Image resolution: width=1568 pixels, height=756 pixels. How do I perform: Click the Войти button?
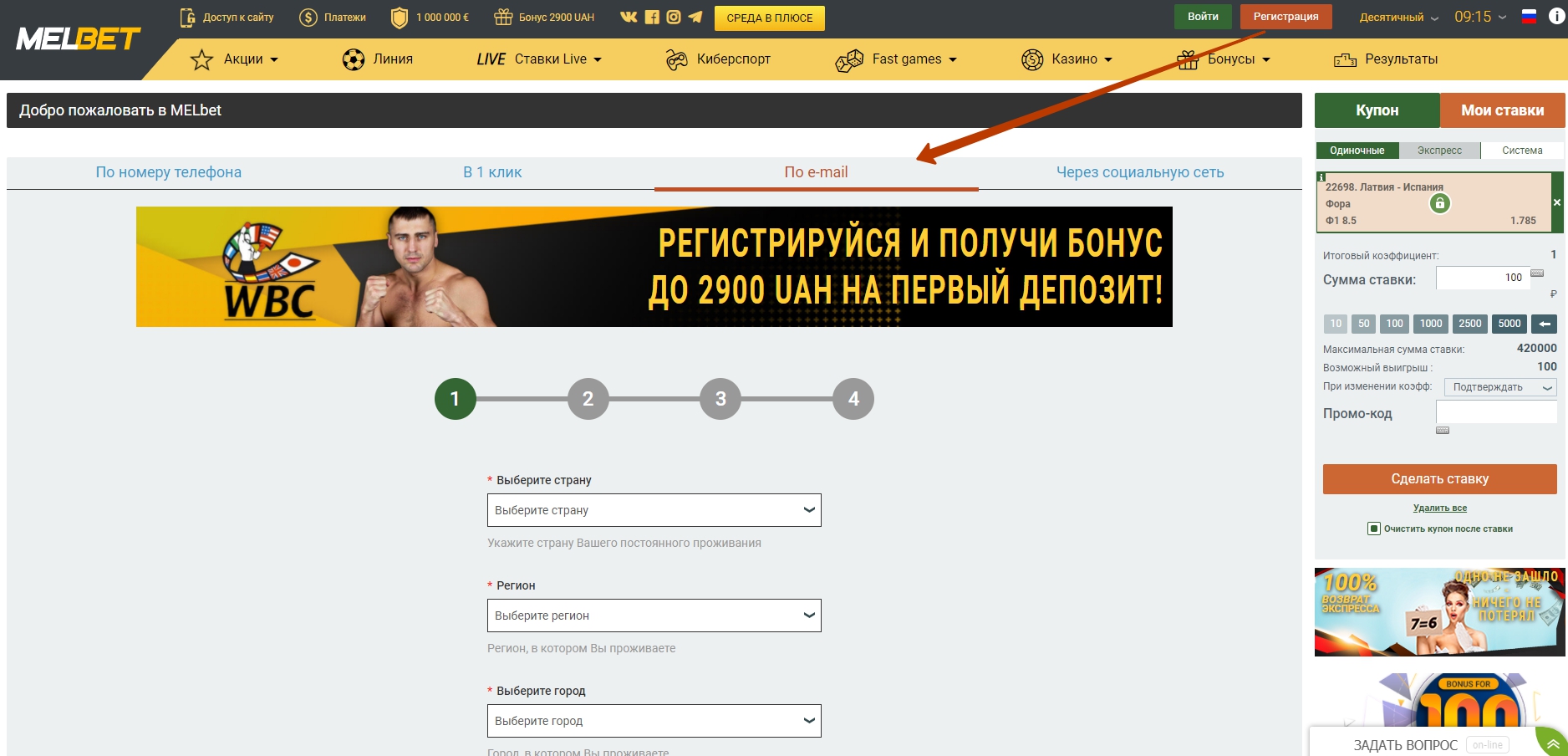(1203, 17)
